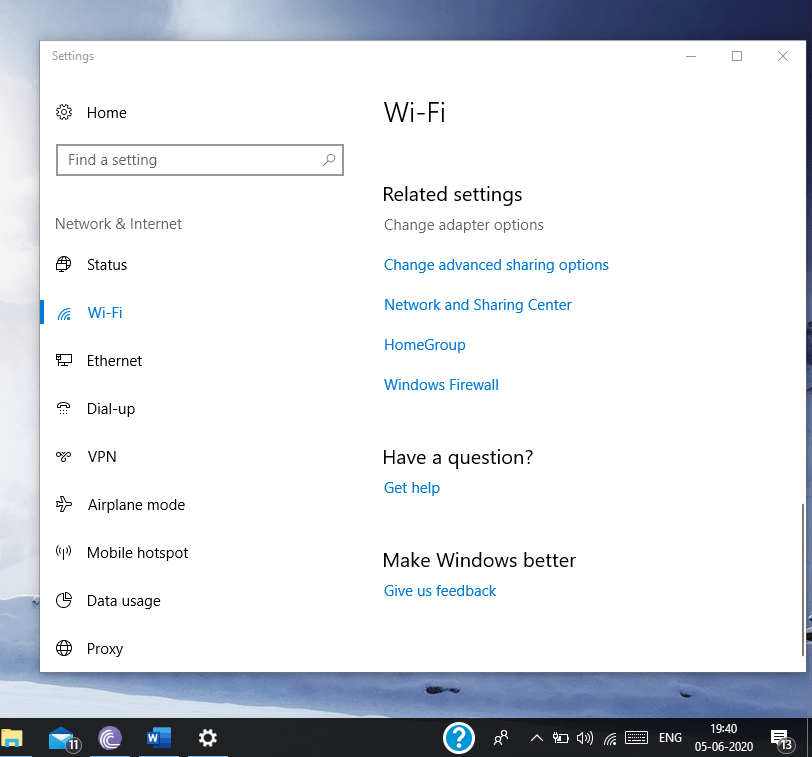This screenshot has height=757, width=812.
Task: Open the Mail app from the taskbar
Action: tap(62, 738)
